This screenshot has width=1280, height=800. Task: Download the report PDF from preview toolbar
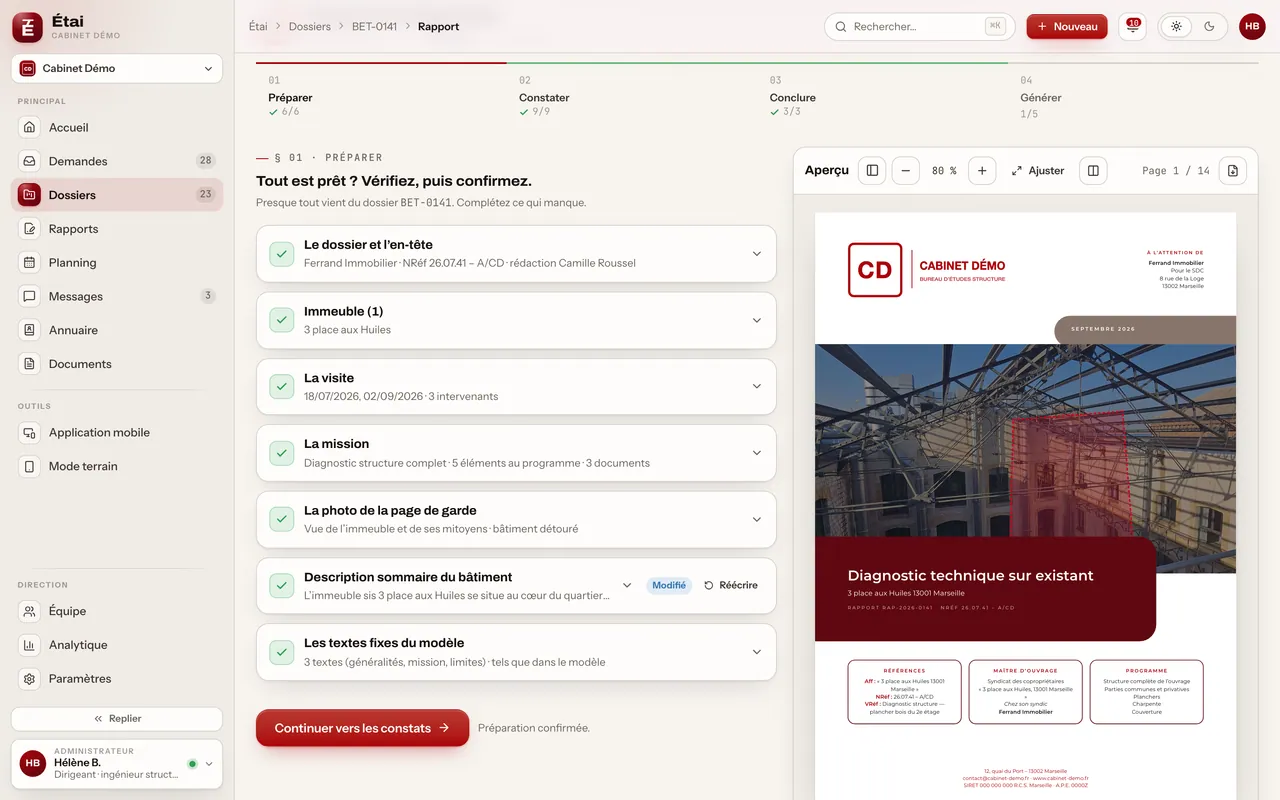coord(1232,171)
